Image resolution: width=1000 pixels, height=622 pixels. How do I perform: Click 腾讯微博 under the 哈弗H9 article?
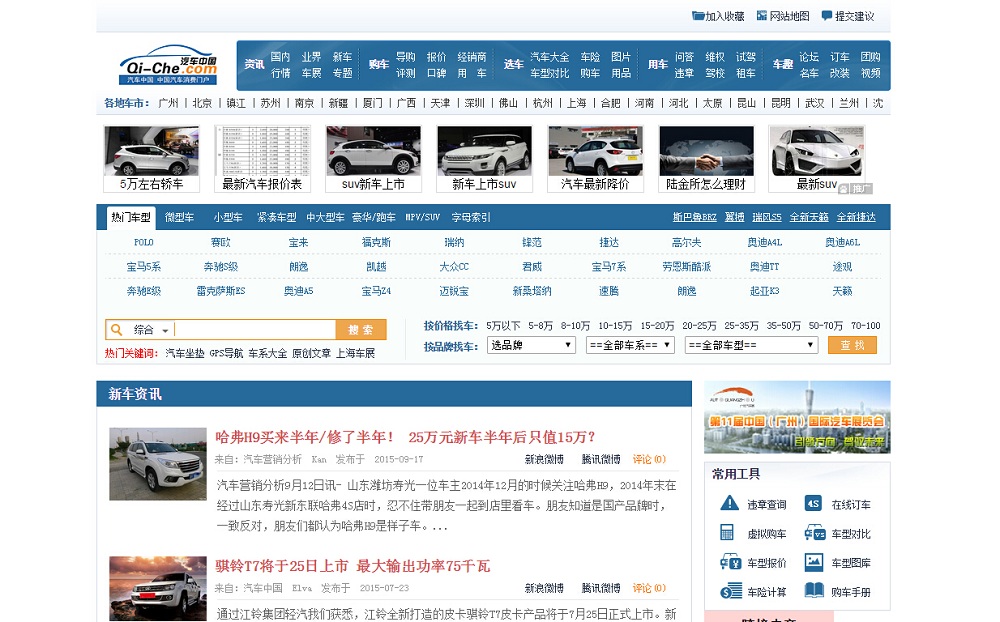[601, 459]
